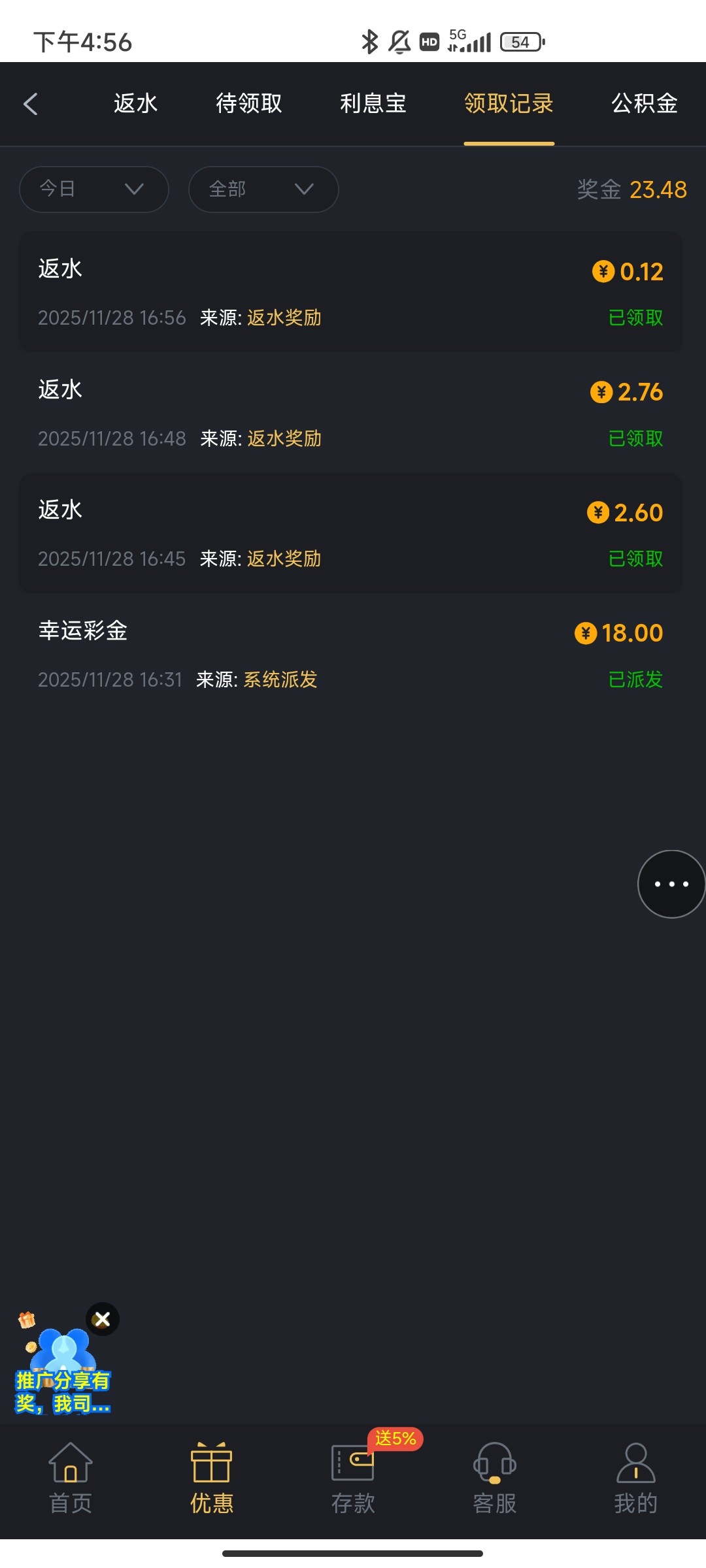
Task: Tap the 系统派发 source link
Action: (x=280, y=679)
